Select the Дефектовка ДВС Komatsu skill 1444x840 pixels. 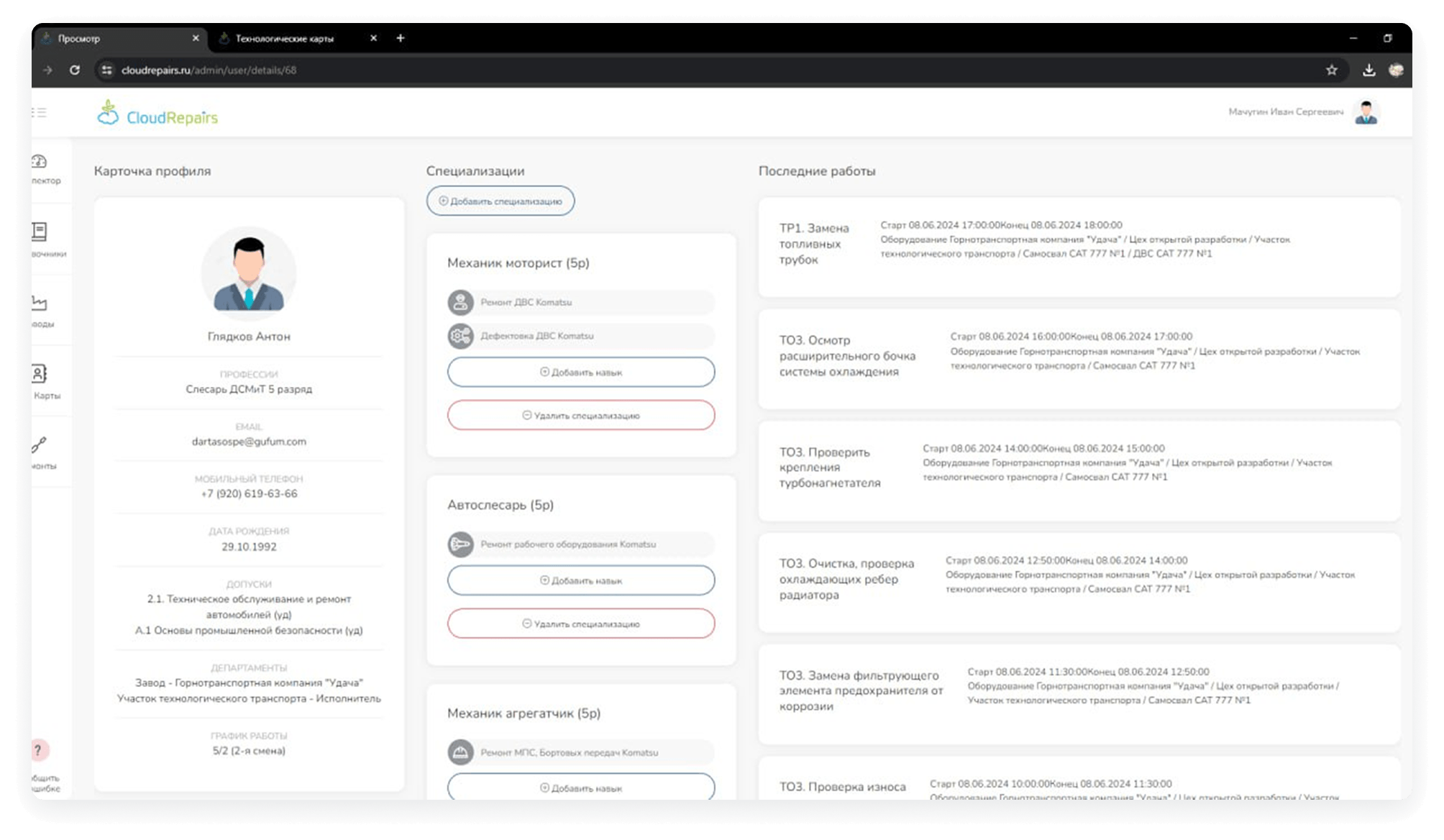pos(581,336)
